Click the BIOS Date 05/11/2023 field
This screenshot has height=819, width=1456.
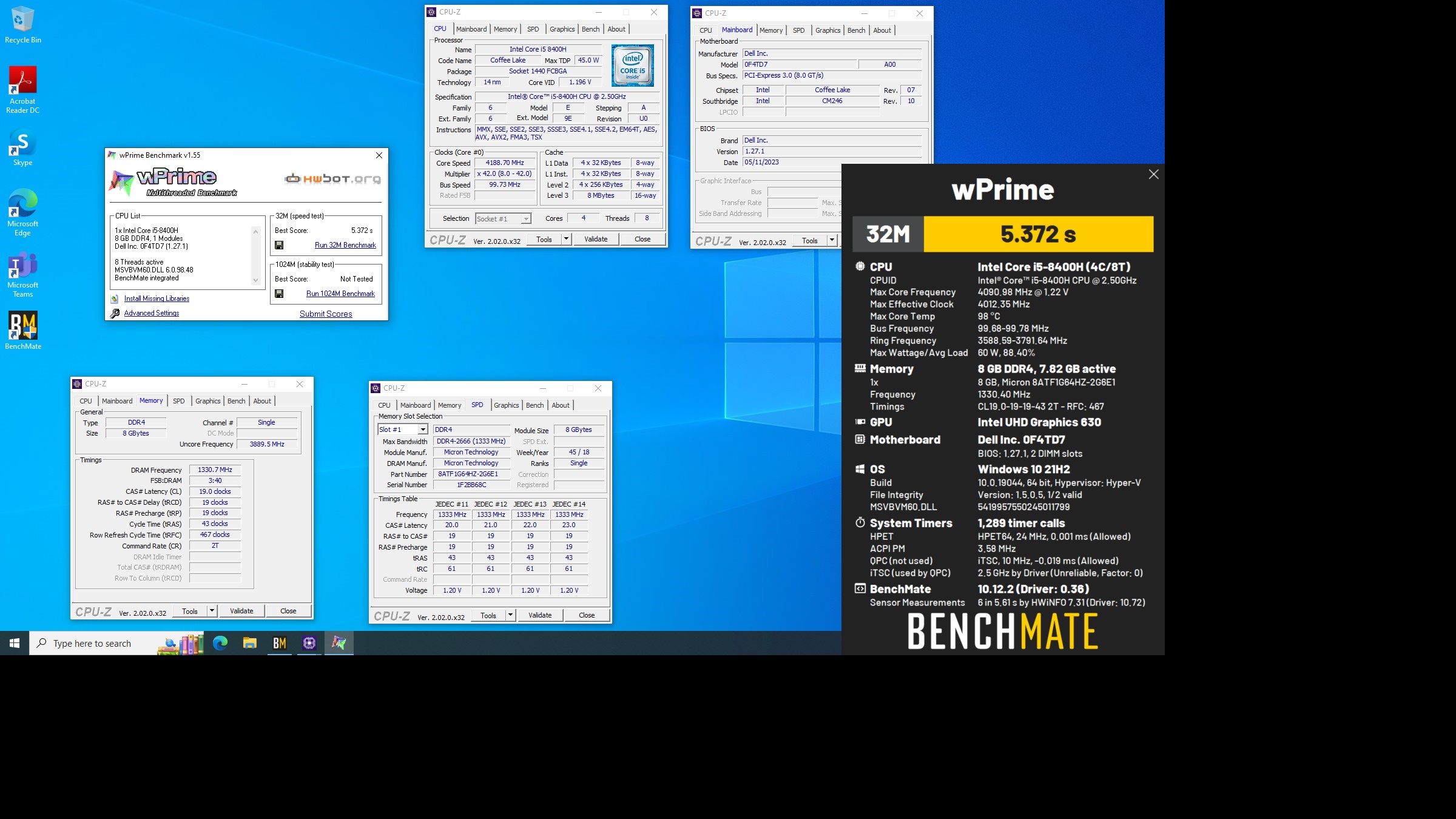832,163
